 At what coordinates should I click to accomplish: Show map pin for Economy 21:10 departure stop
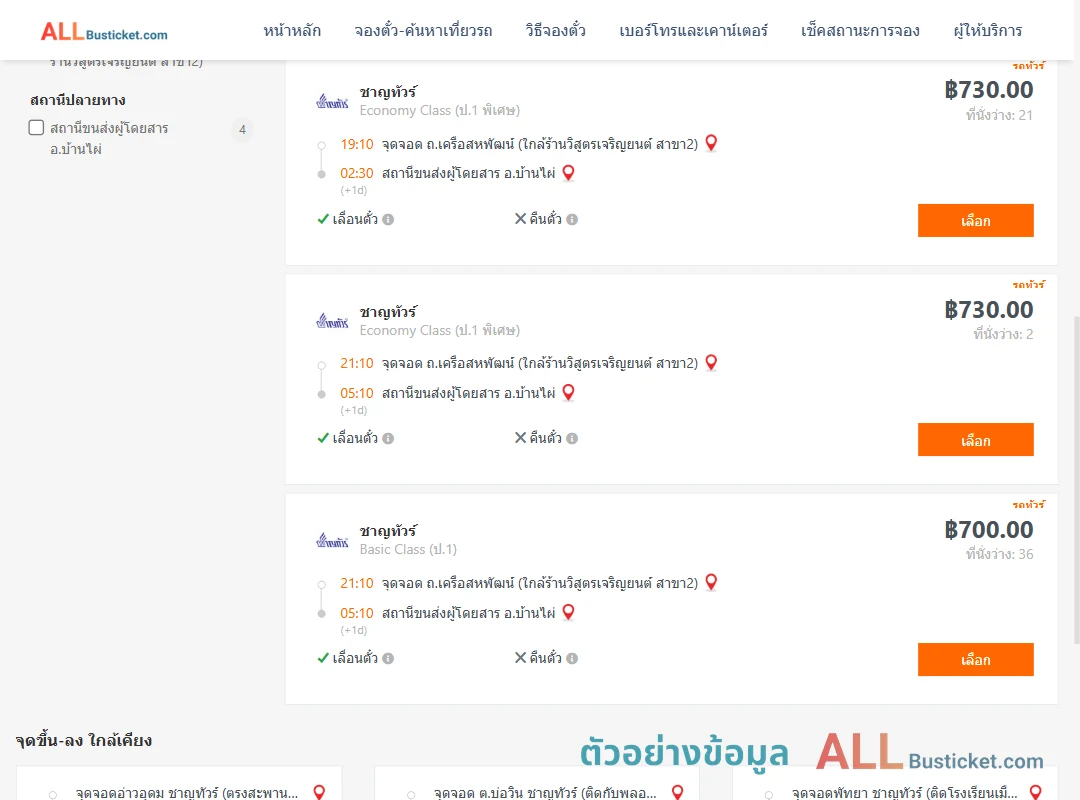712,362
